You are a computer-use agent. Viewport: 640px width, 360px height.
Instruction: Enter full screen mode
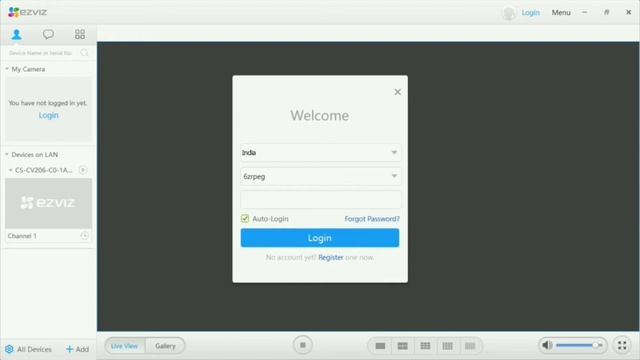[622, 345]
